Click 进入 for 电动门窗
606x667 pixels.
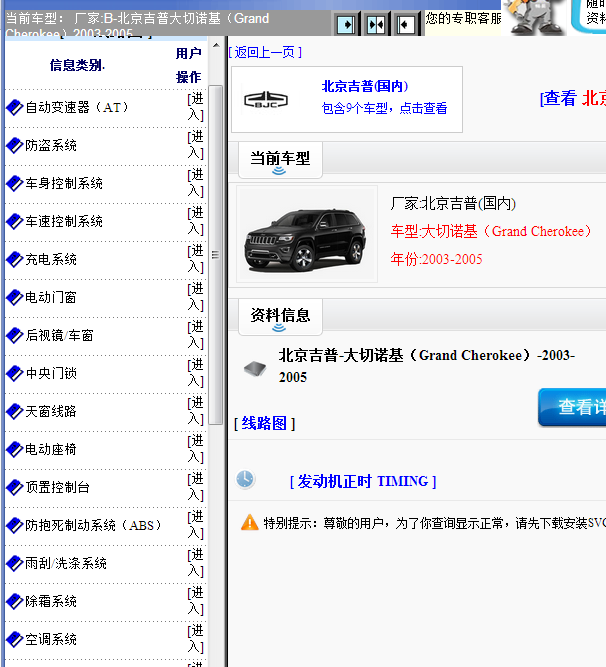[x=196, y=297]
